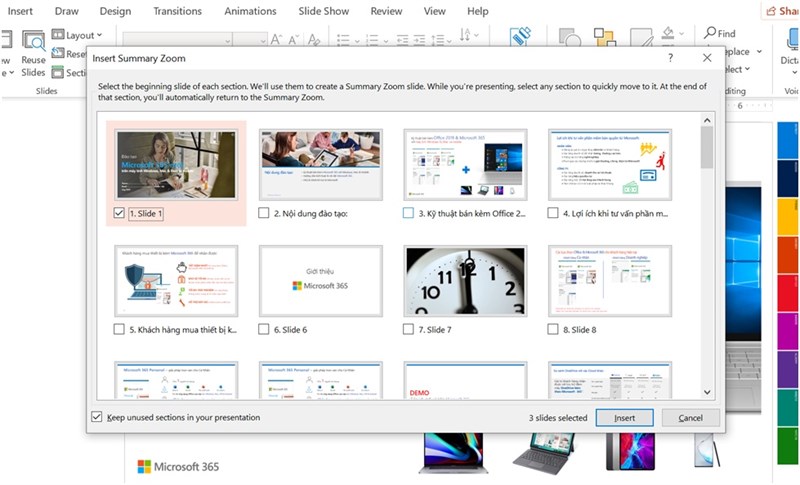
Task: Click the Arrange icon
Action: coord(605,38)
